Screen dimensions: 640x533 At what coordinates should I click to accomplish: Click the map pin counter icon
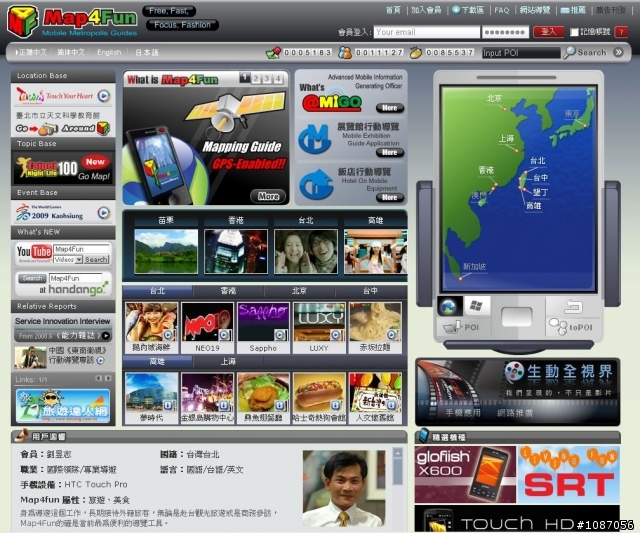pos(273,52)
